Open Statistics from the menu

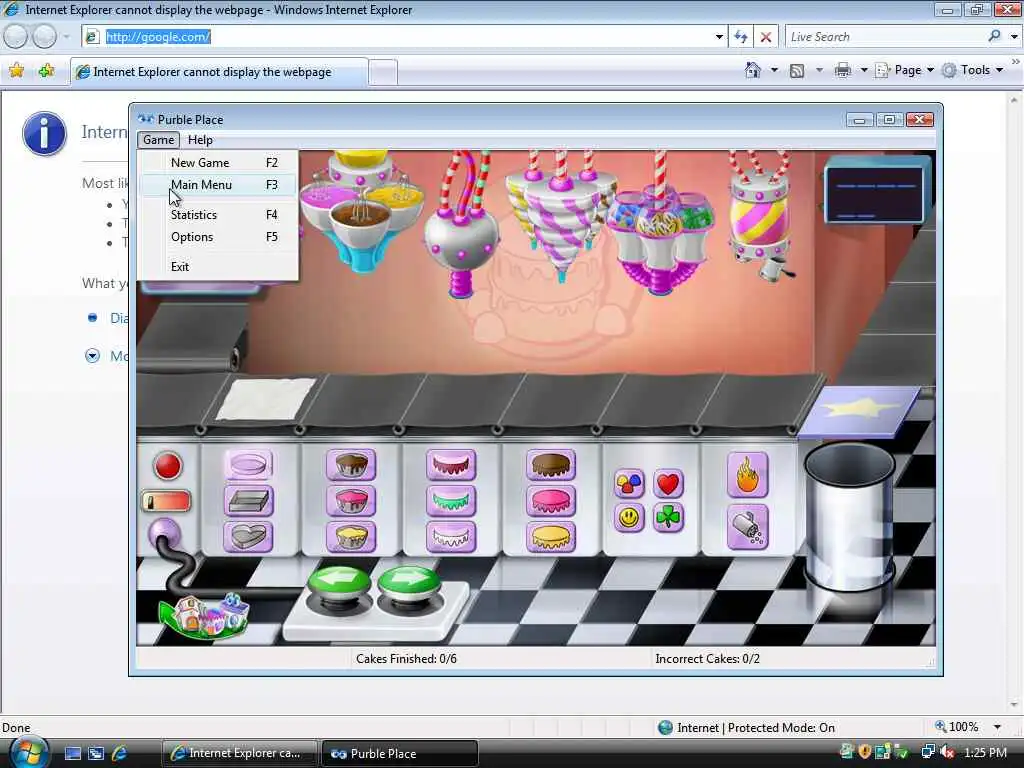click(x=219, y=215)
